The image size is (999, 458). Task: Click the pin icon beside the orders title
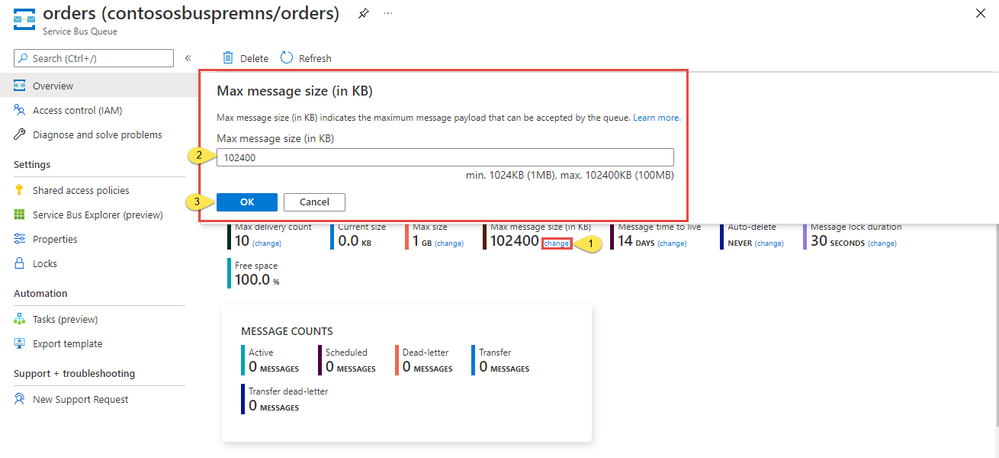(x=363, y=13)
